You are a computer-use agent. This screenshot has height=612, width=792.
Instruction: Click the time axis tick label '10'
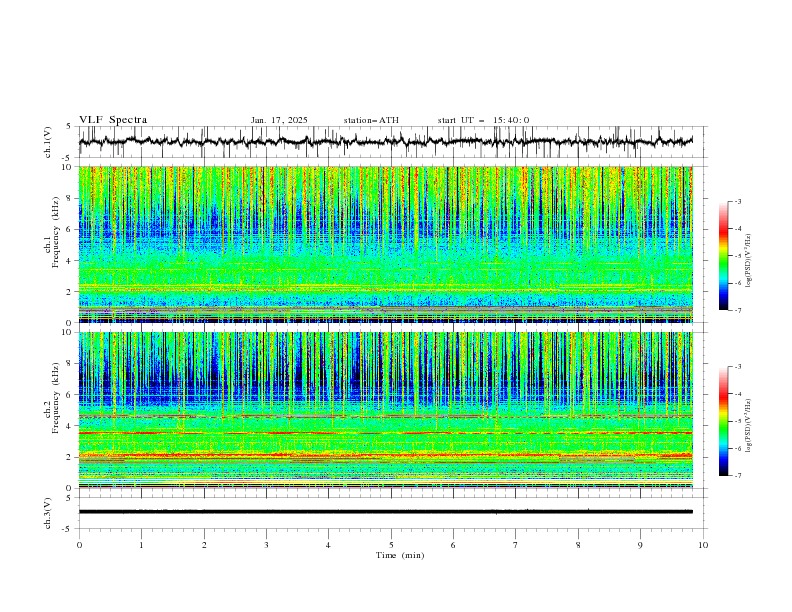[703, 545]
